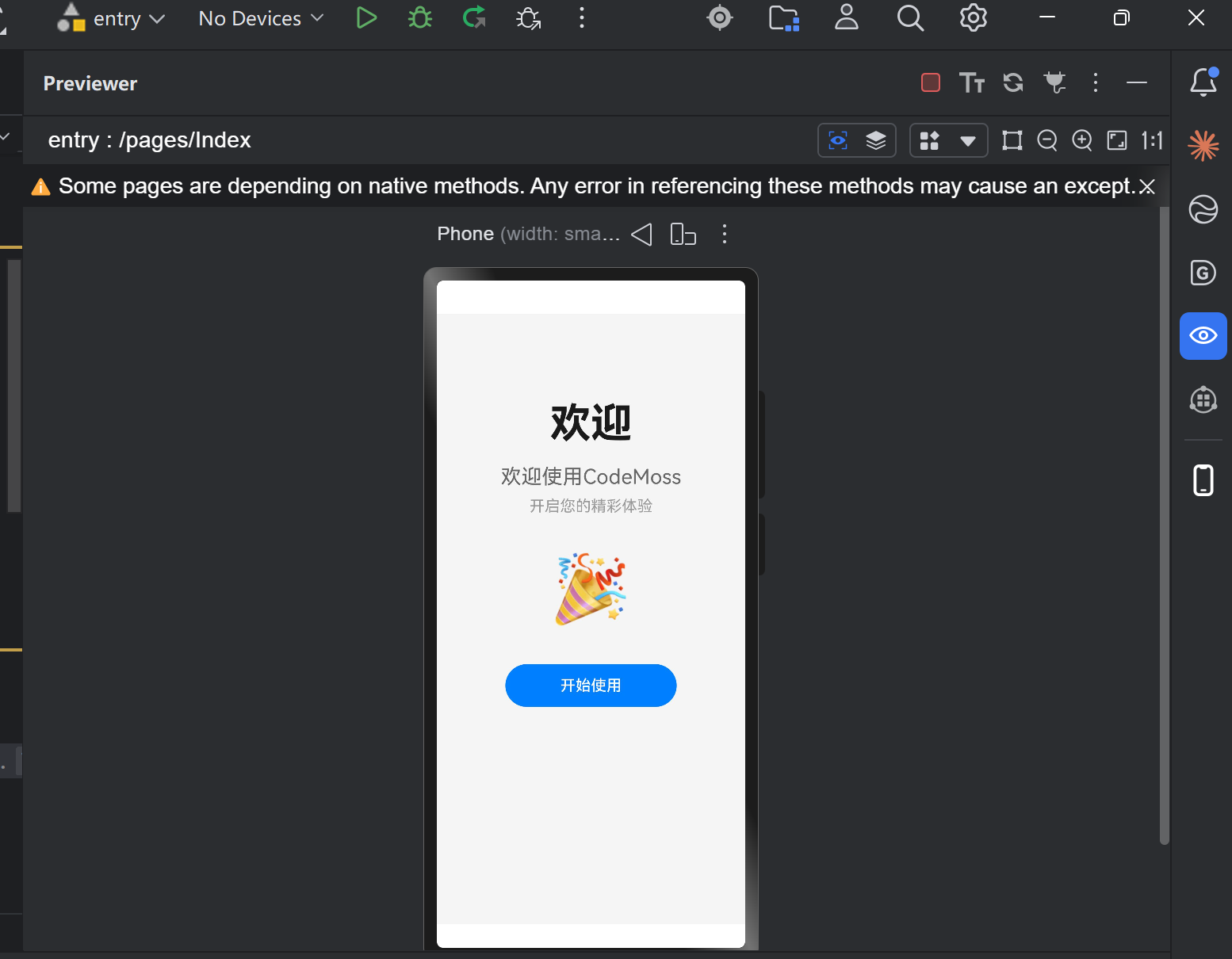The width and height of the screenshot is (1232, 959).
Task: Hide the Previewer panel with dash icon
Action: tap(1137, 82)
